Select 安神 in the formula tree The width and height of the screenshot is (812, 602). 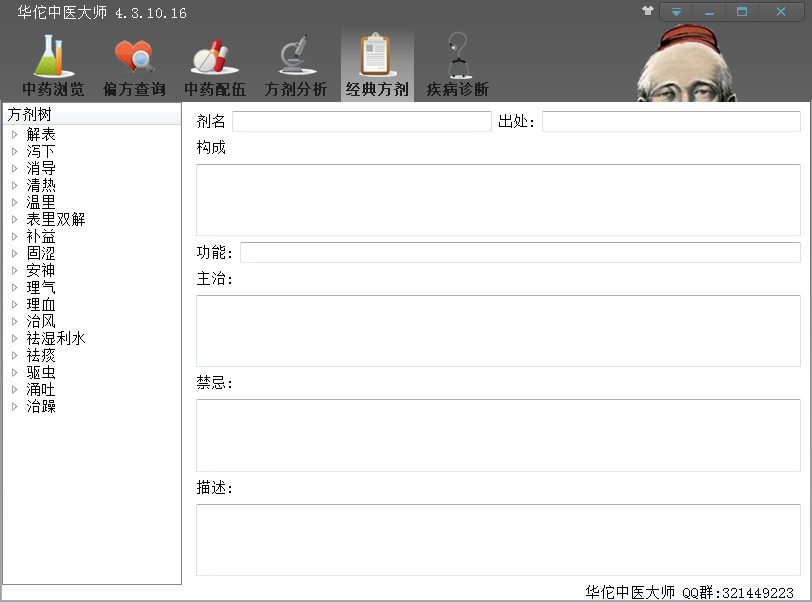click(41, 270)
